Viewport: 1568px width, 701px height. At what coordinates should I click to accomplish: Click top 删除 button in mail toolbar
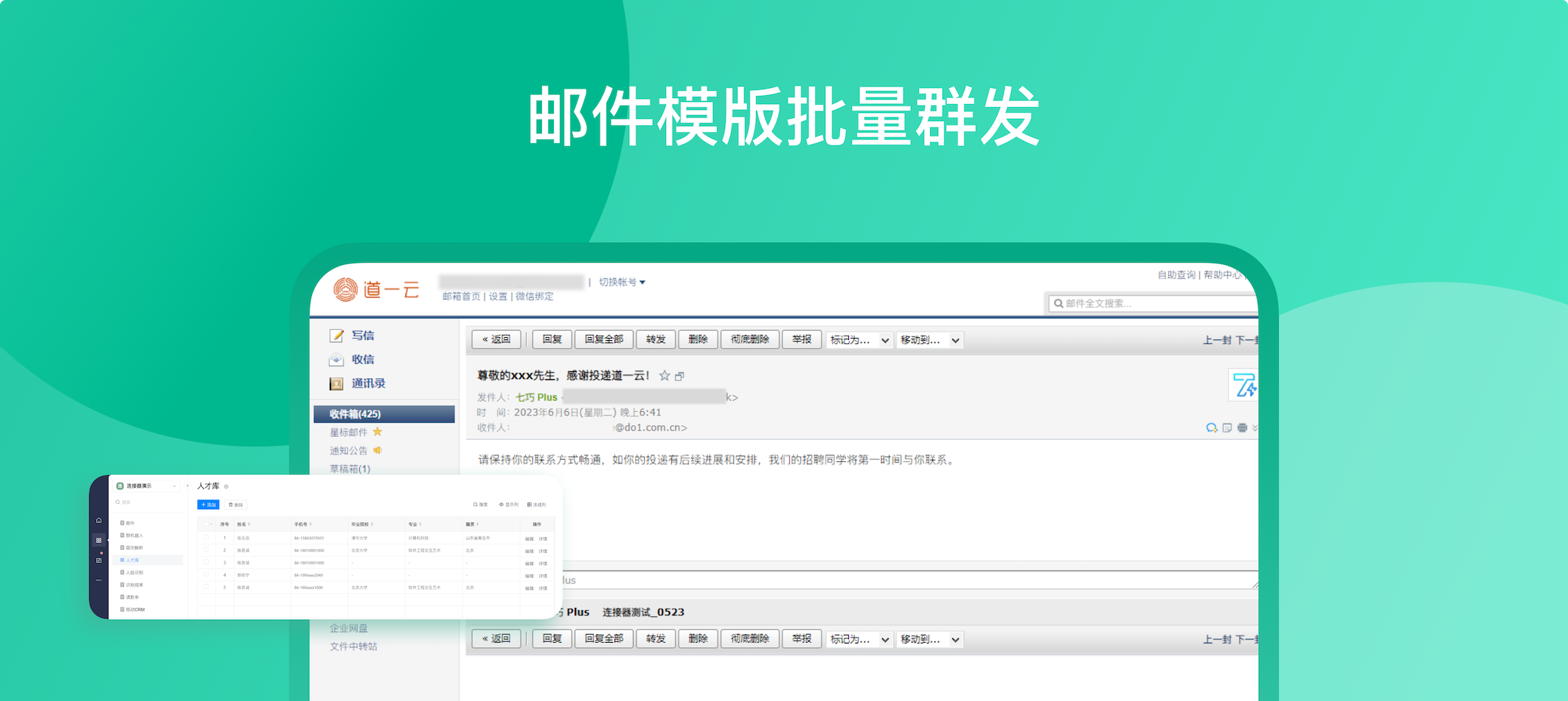point(698,339)
